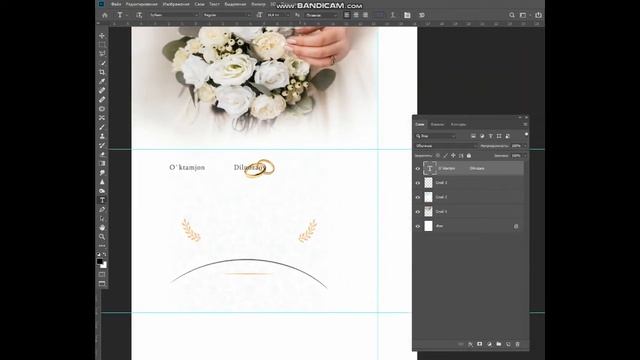Open the three-dots extra tools button

pyautogui.click(x=102, y=246)
